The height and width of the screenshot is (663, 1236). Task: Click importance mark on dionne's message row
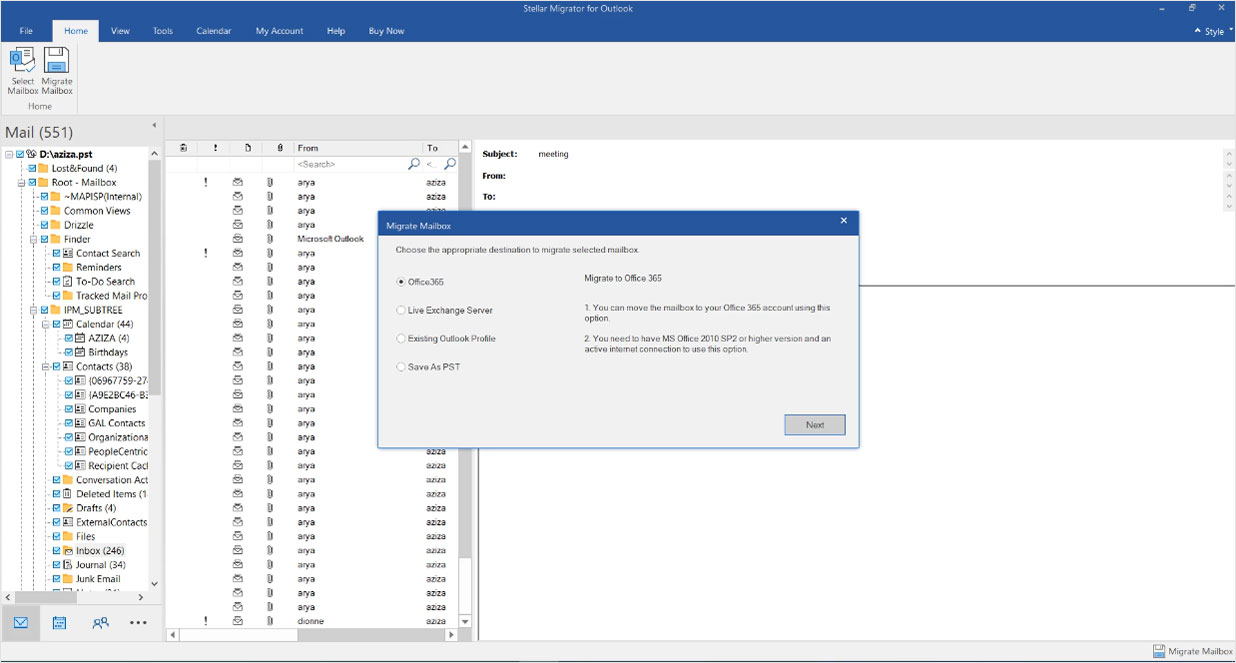click(206, 621)
